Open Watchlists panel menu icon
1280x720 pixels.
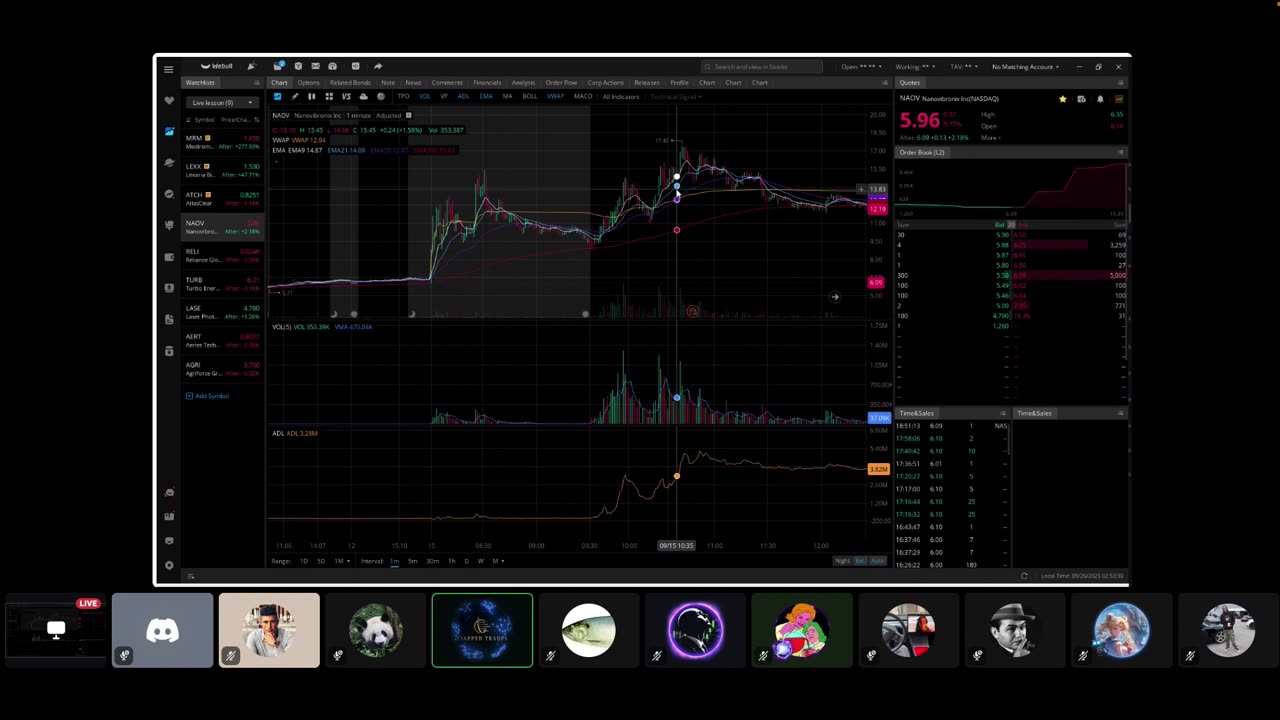click(257, 83)
